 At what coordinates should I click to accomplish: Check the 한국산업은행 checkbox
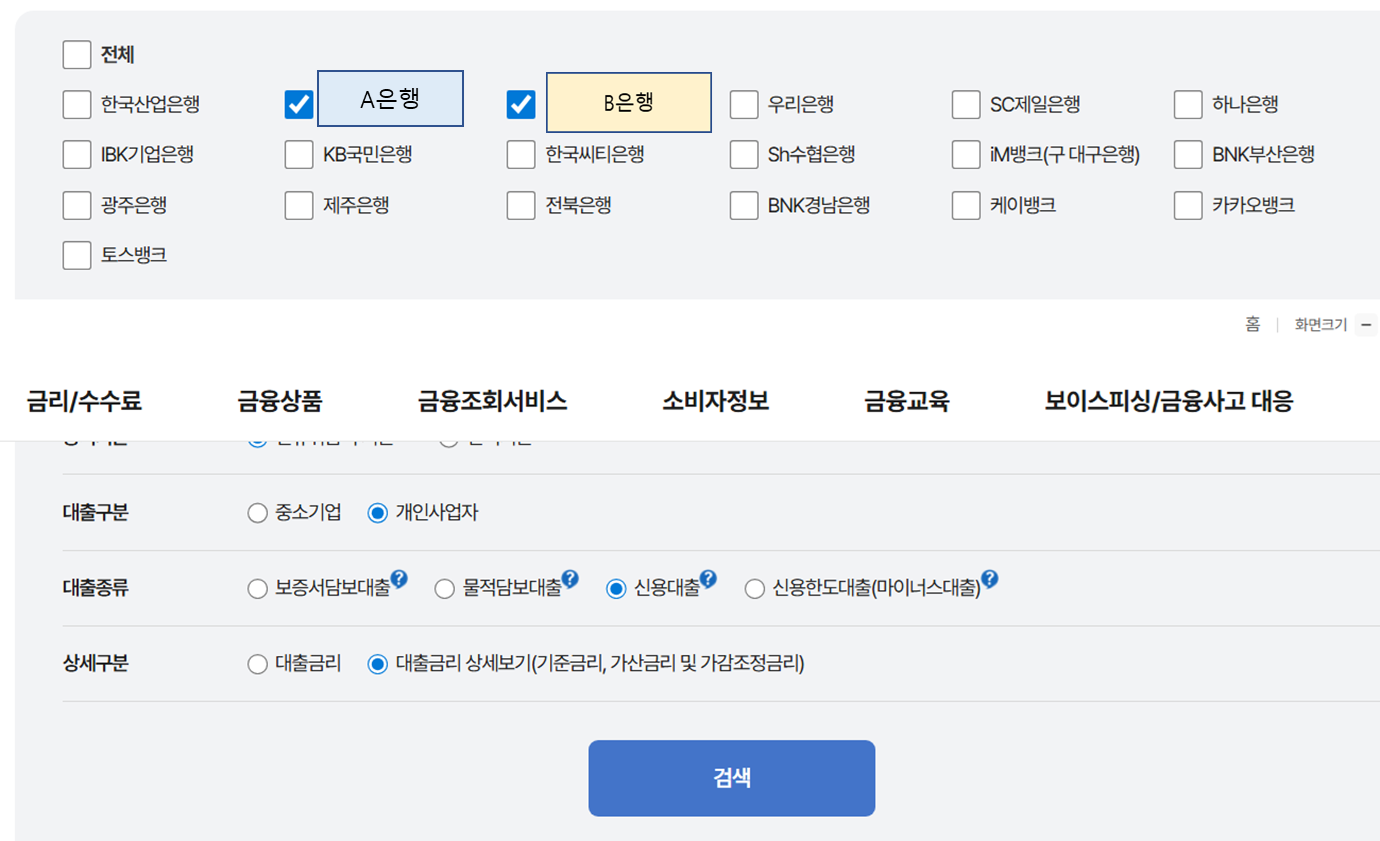pos(77,104)
